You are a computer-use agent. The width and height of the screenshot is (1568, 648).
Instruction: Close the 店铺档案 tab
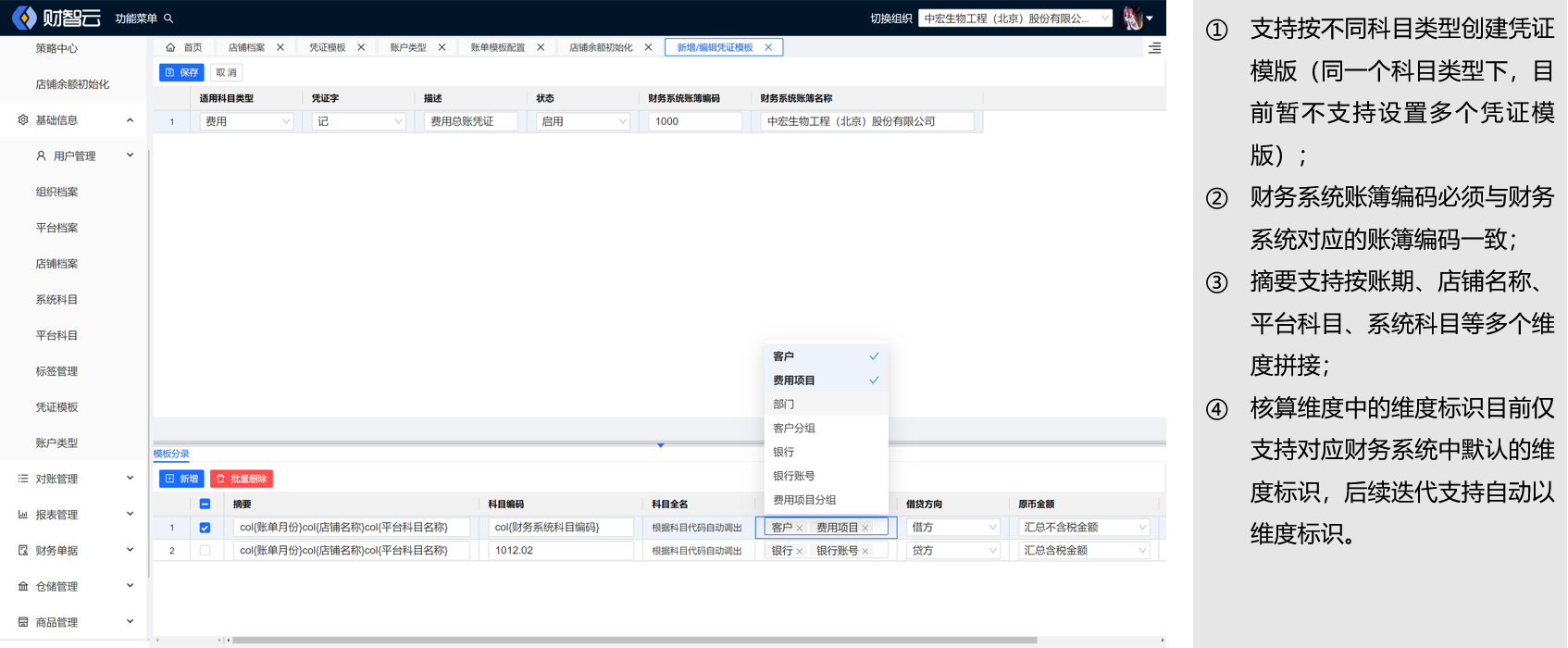coord(280,47)
